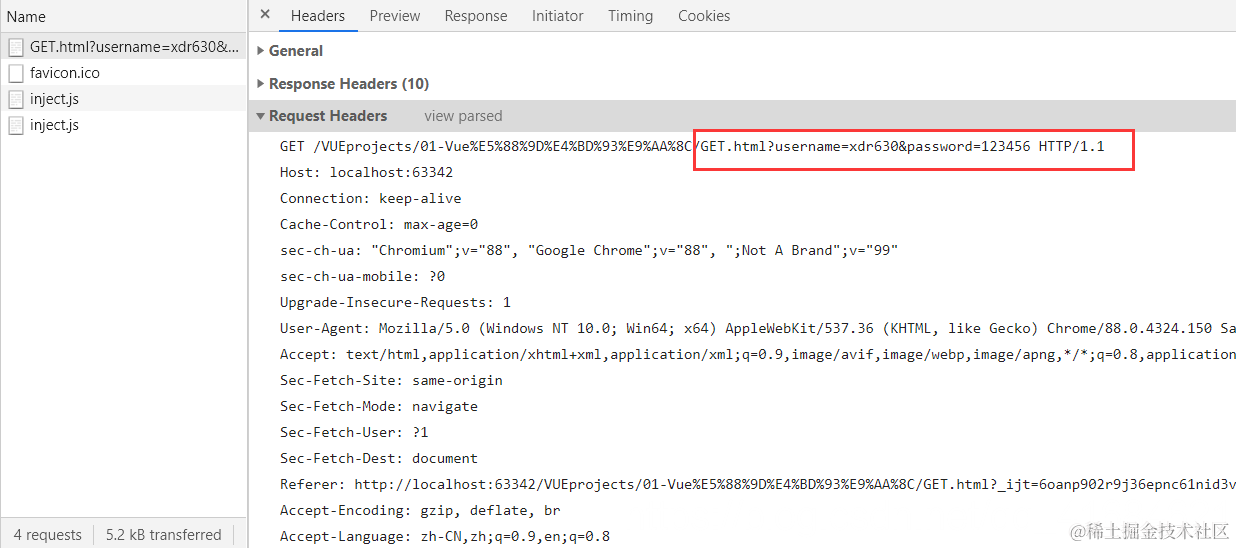Image resolution: width=1236 pixels, height=548 pixels.
Task: Click the User-Agent header line
Action: [758, 328]
